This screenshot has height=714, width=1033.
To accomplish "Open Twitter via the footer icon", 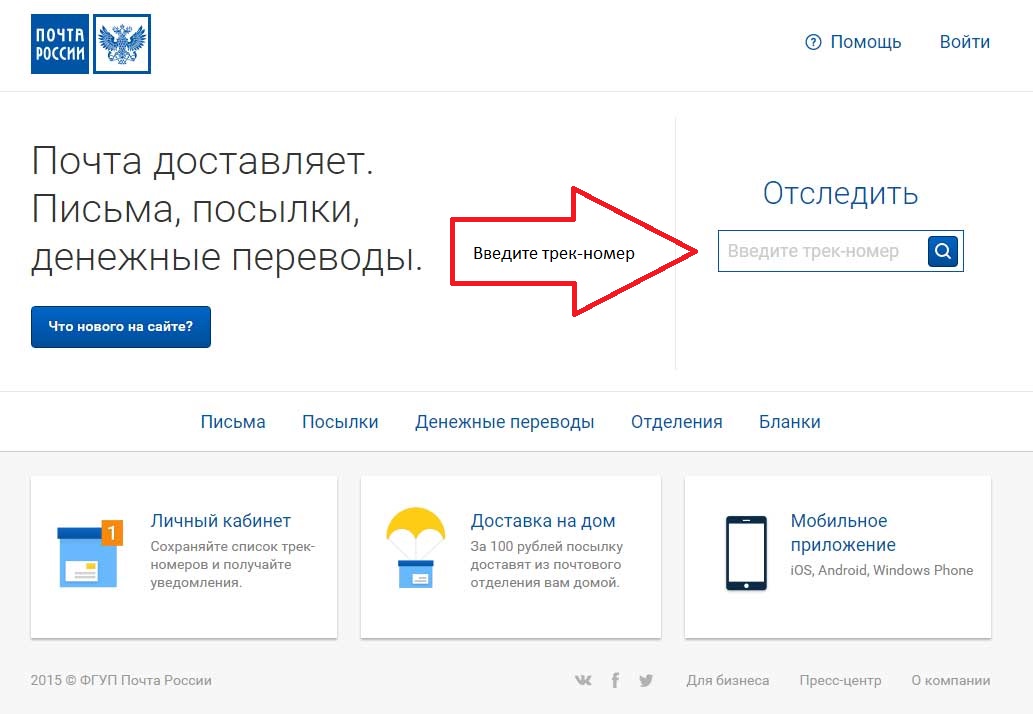I will (x=646, y=680).
